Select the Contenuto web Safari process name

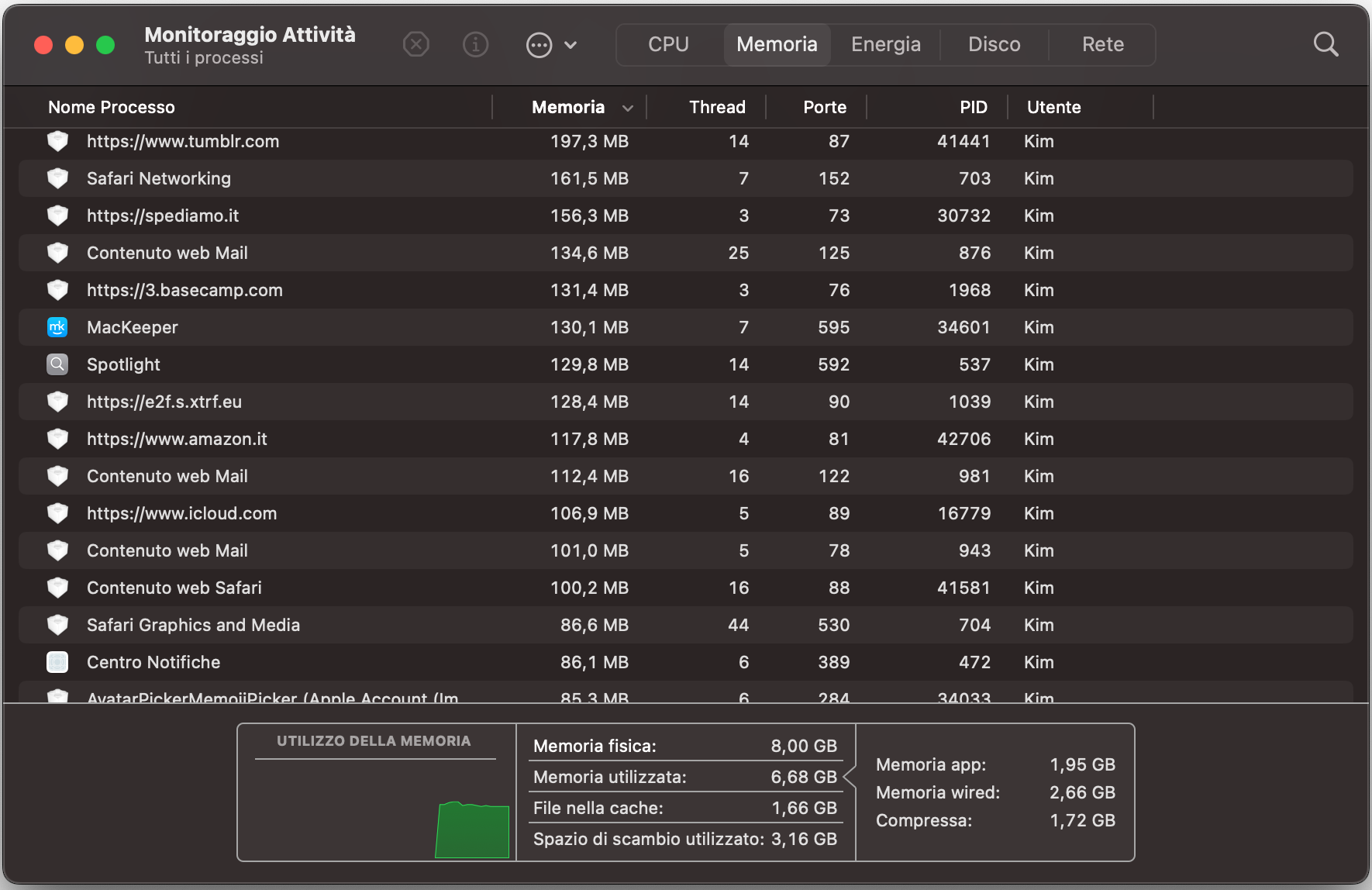pyautogui.click(x=174, y=588)
